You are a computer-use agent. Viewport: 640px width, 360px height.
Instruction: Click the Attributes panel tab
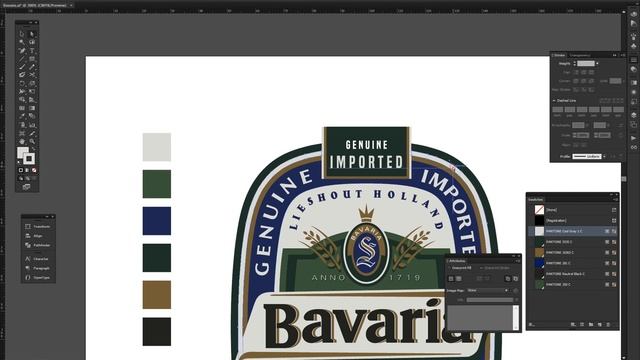coord(457,261)
